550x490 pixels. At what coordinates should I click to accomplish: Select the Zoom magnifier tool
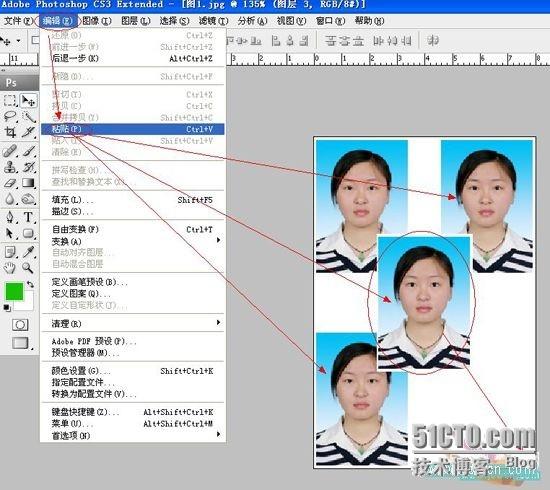point(28,268)
